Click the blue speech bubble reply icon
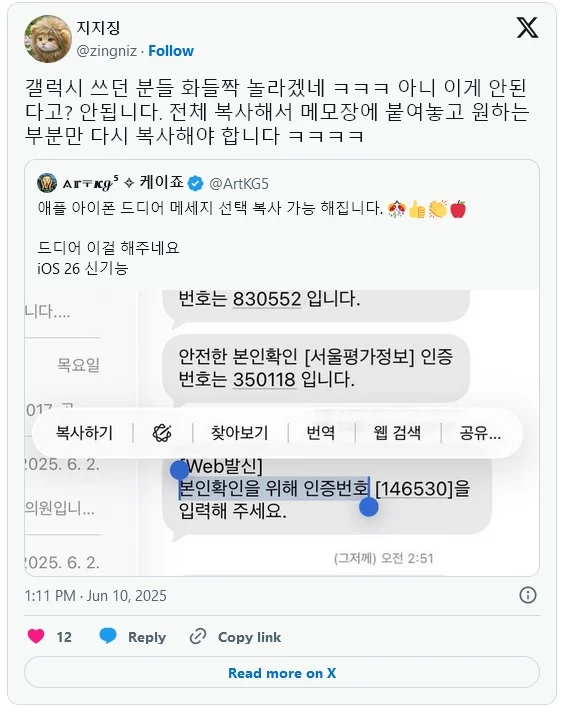Image resolution: width=576 pixels, height=714 pixels. [108, 636]
